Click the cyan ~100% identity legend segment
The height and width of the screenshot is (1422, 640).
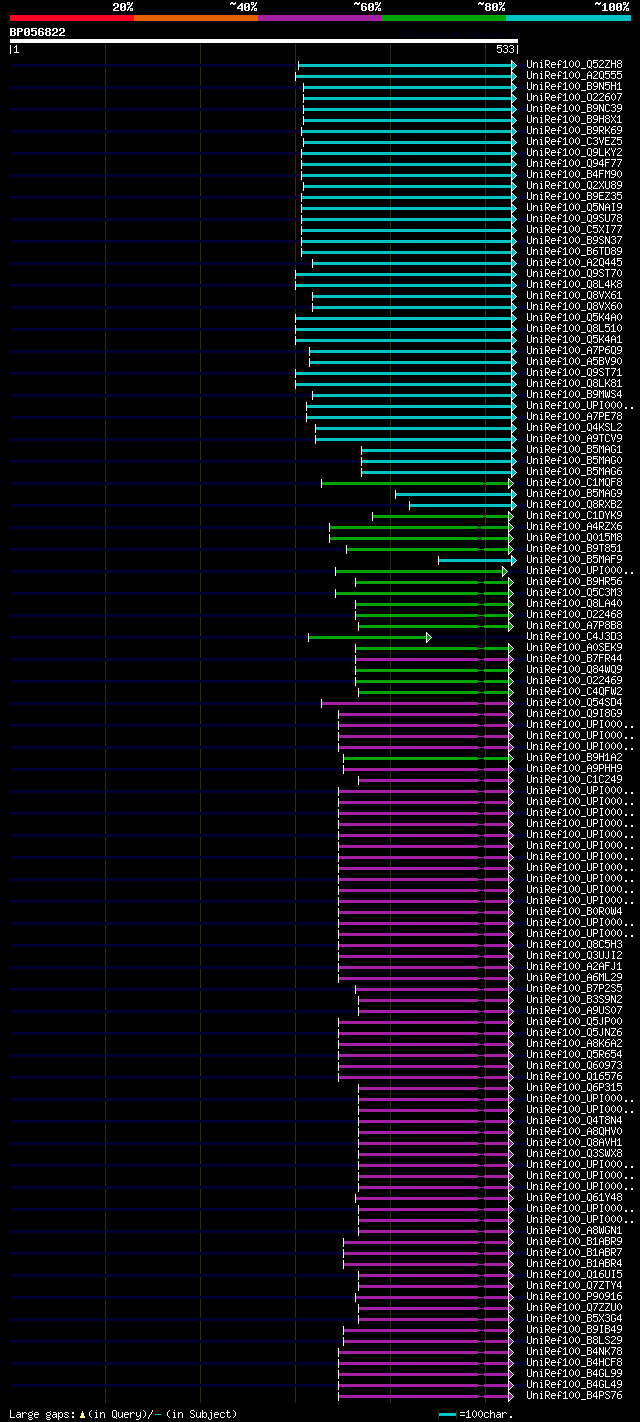coord(568,17)
